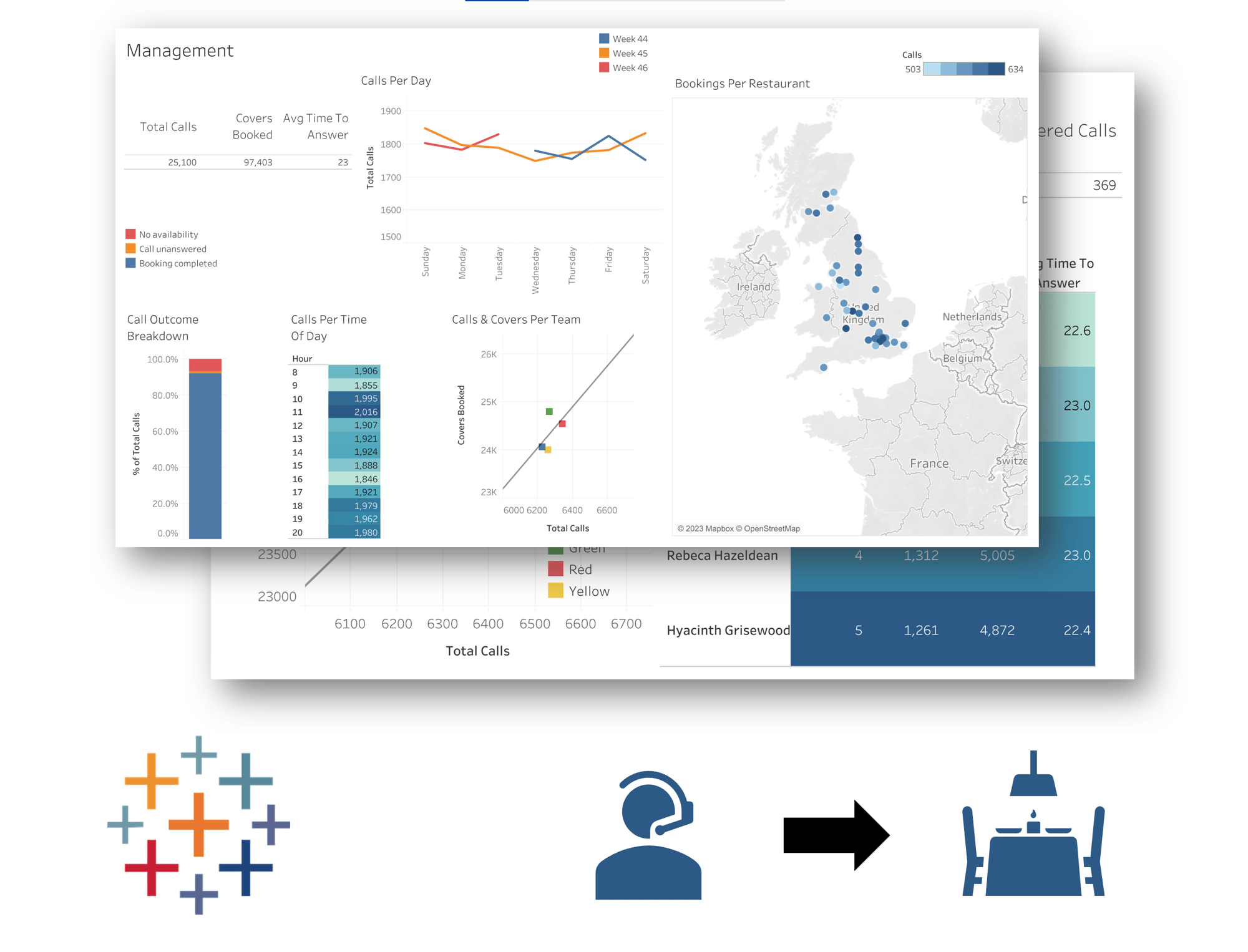
Task: Click the Netherlands label on the map
Action: point(972,317)
